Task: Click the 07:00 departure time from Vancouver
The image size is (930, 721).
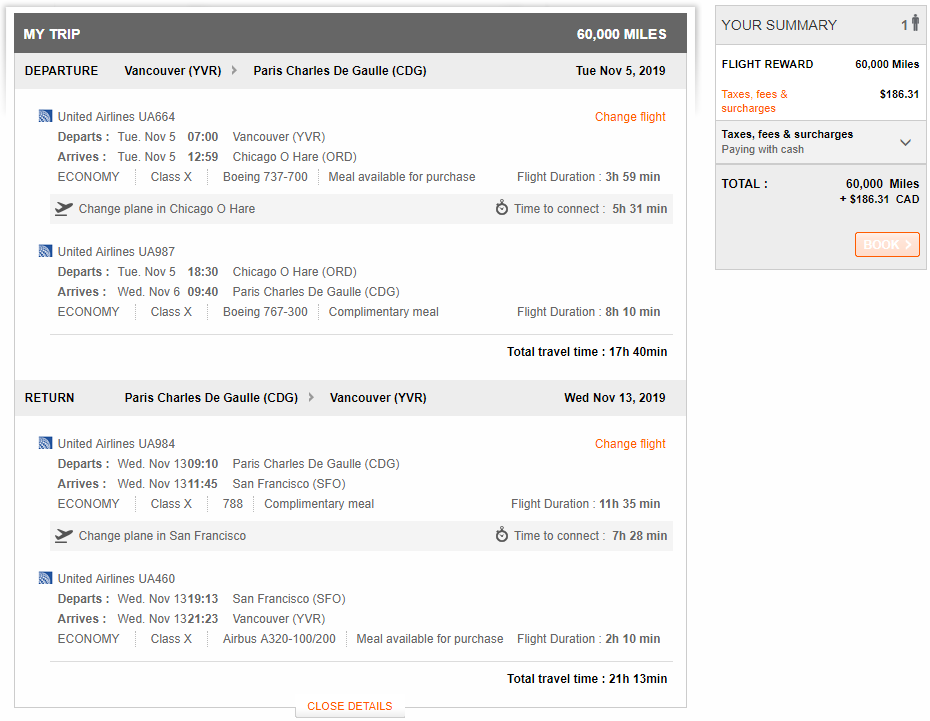Action: (203, 137)
